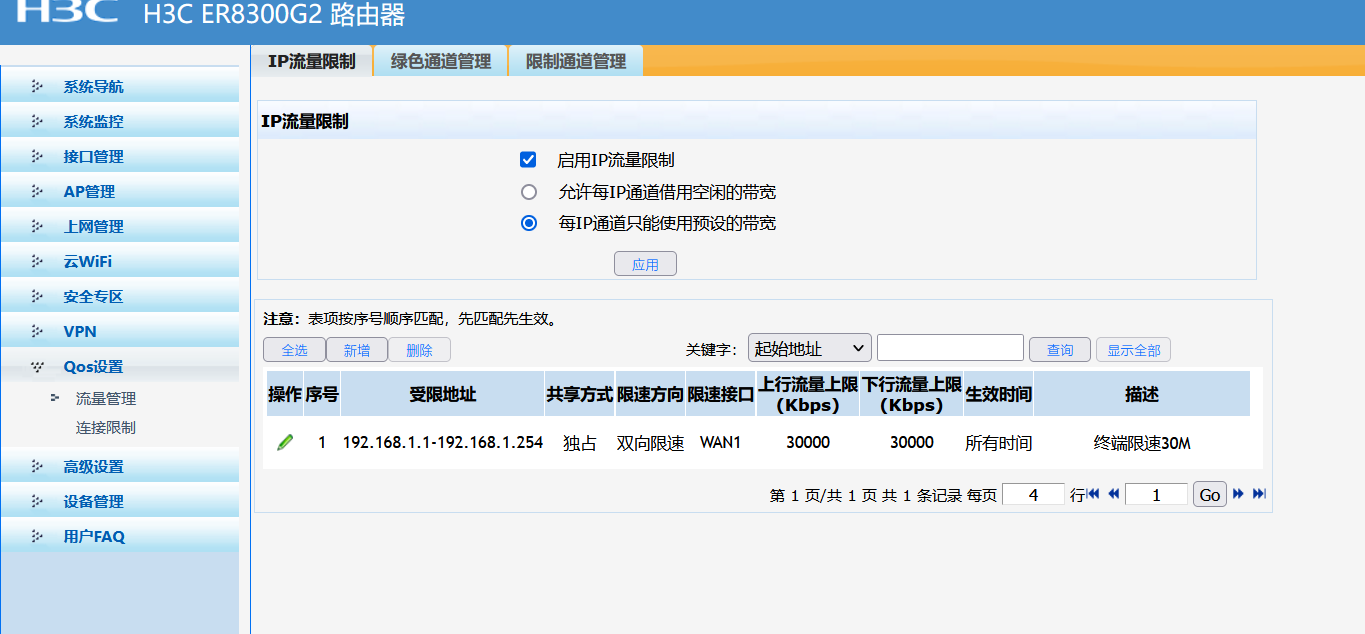Select 每IP通道只能使用预设的带宽 radio option
Viewport: 1365px width, 634px height.
point(529,223)
